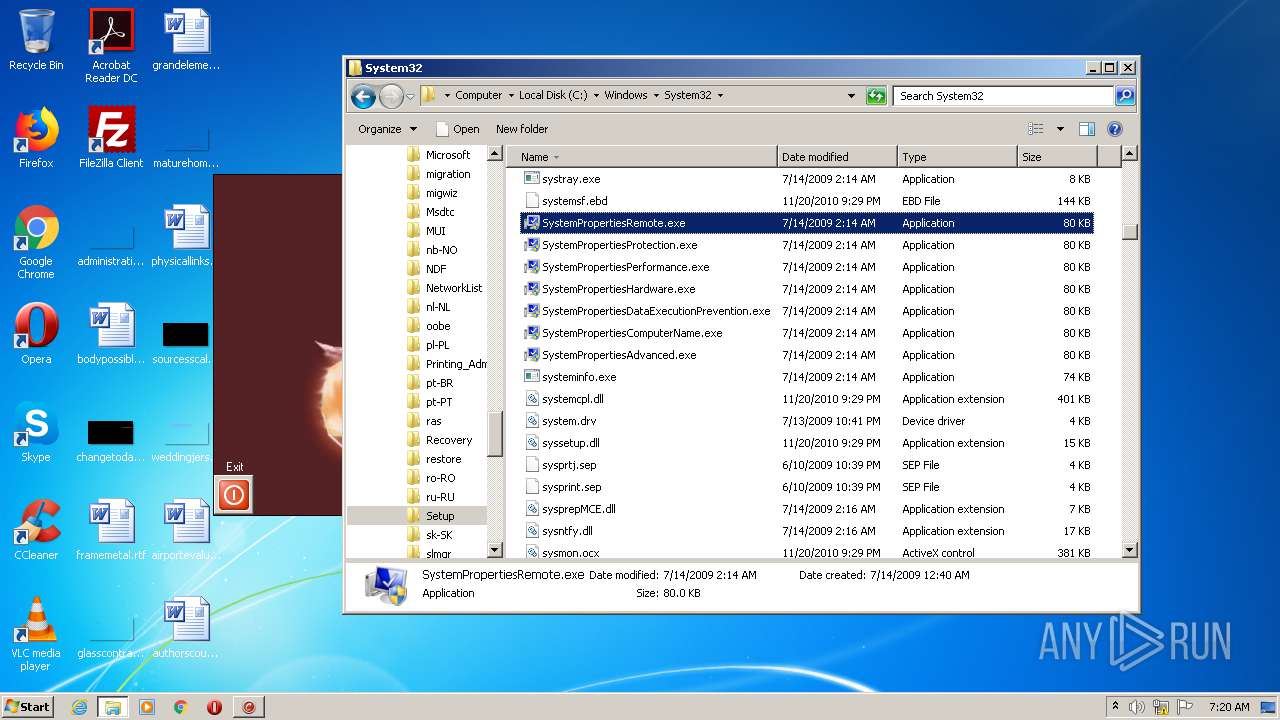Open recent pages navigation dropdown

(410, 97)
